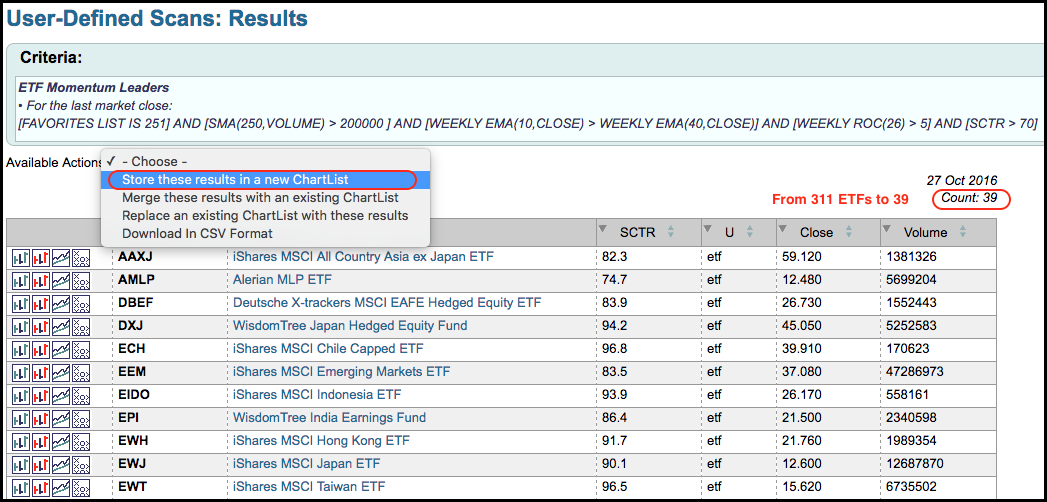Open the green bar chart icon for EWT

click(21, 487)
